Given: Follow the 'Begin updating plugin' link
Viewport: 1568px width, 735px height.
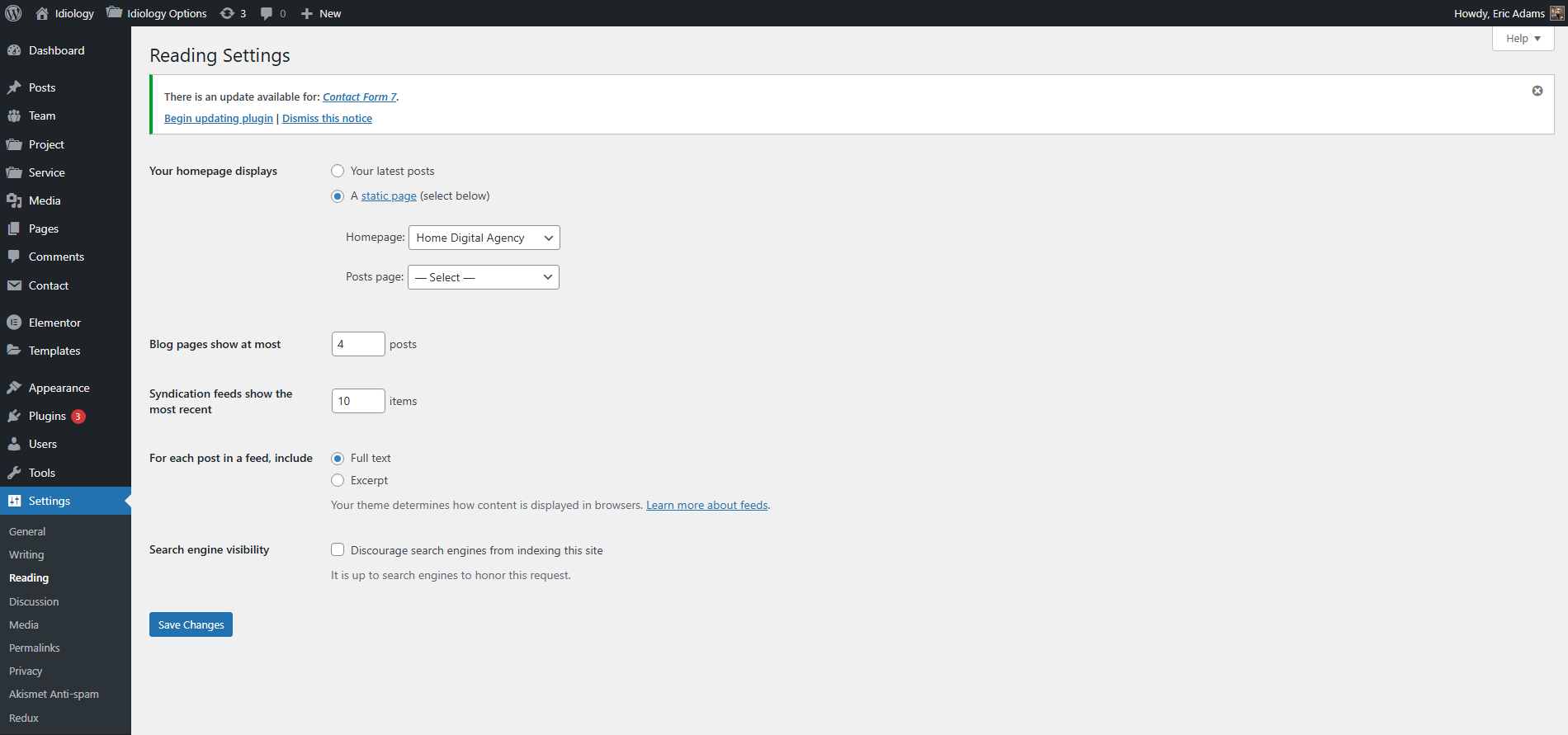Looking at the screenshot, I should [x=218, y=119].
